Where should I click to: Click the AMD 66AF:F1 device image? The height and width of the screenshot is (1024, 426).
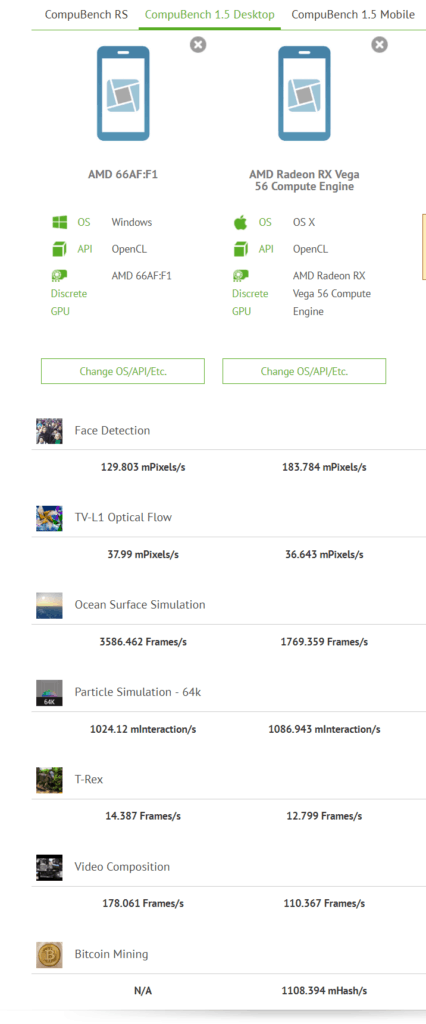tap(123, 93)
